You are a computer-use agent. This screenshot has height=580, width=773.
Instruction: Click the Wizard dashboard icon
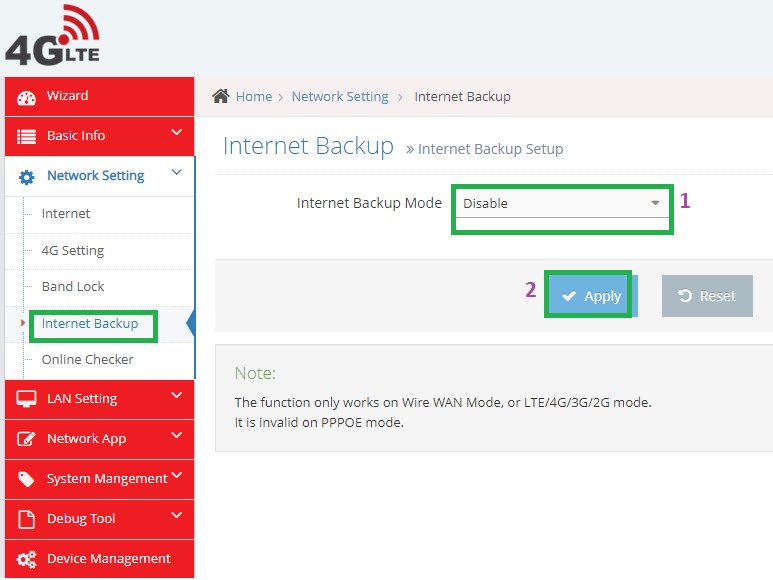pyautogui.click(x=27, y=97)
